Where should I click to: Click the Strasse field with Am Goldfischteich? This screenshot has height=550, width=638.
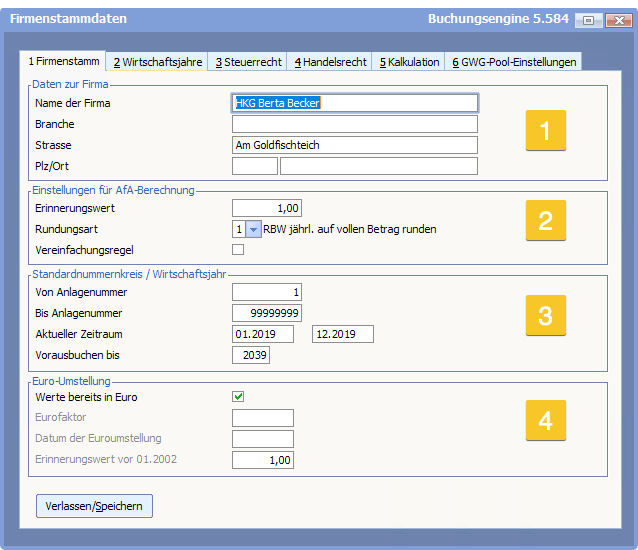[x=355, y=145]
